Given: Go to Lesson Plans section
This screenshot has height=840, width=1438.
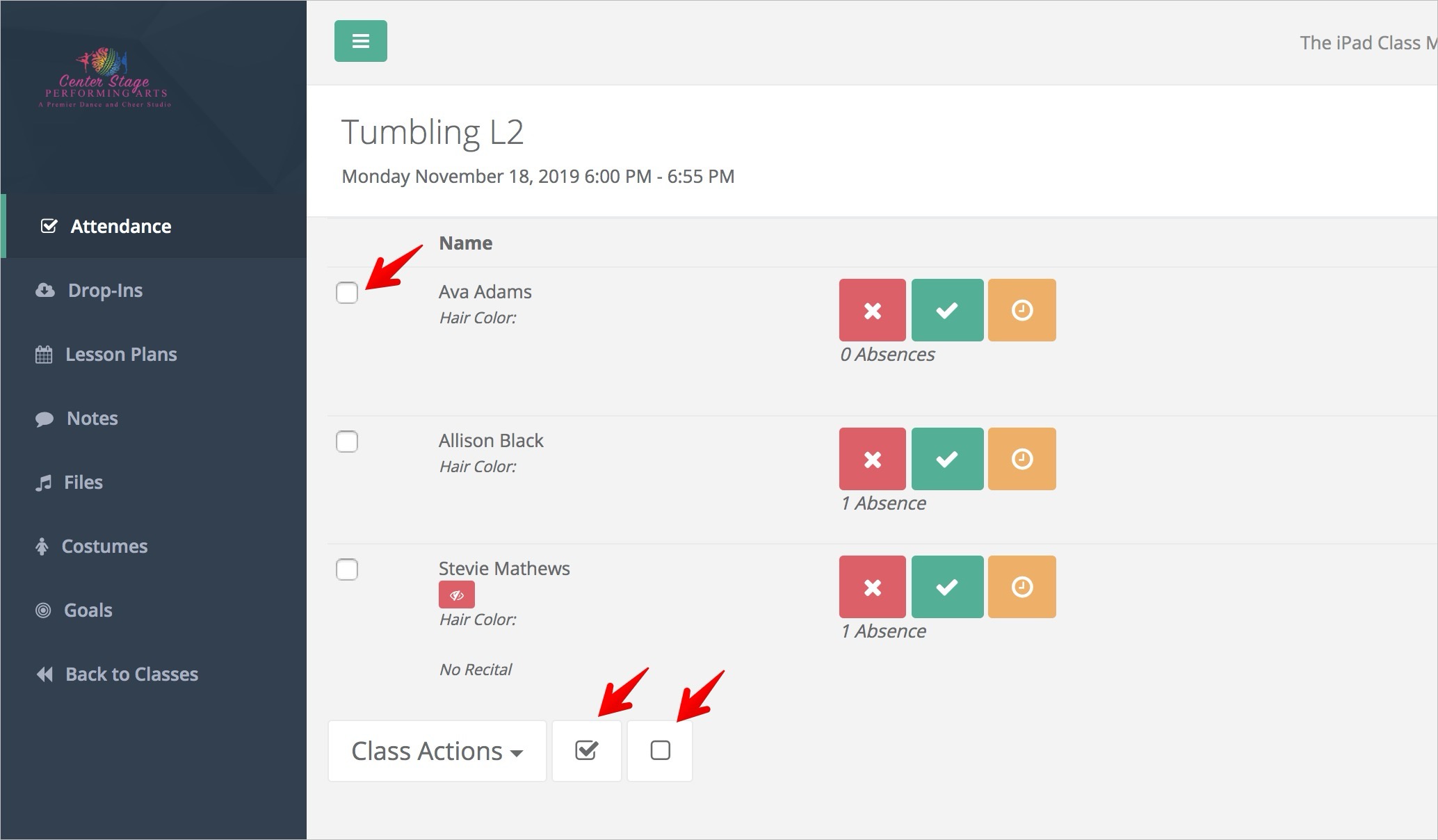Looking at the screenshot, I should (120, 354).
